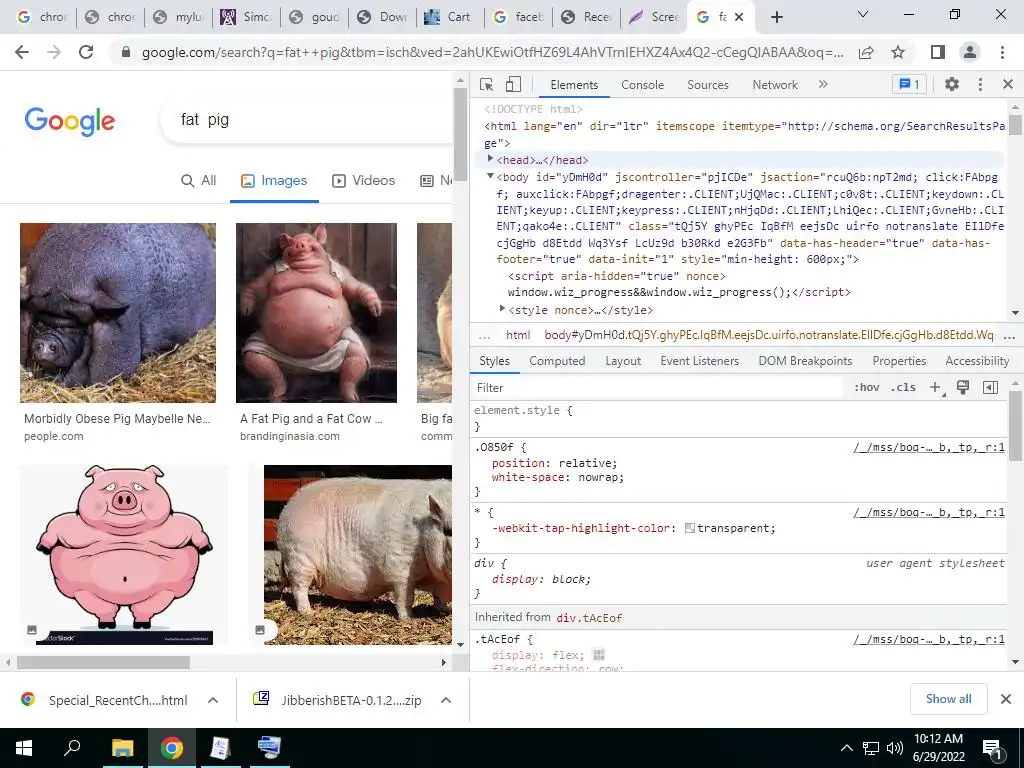
Task: Add a new style rule plus icon
Action: (936, 388)
